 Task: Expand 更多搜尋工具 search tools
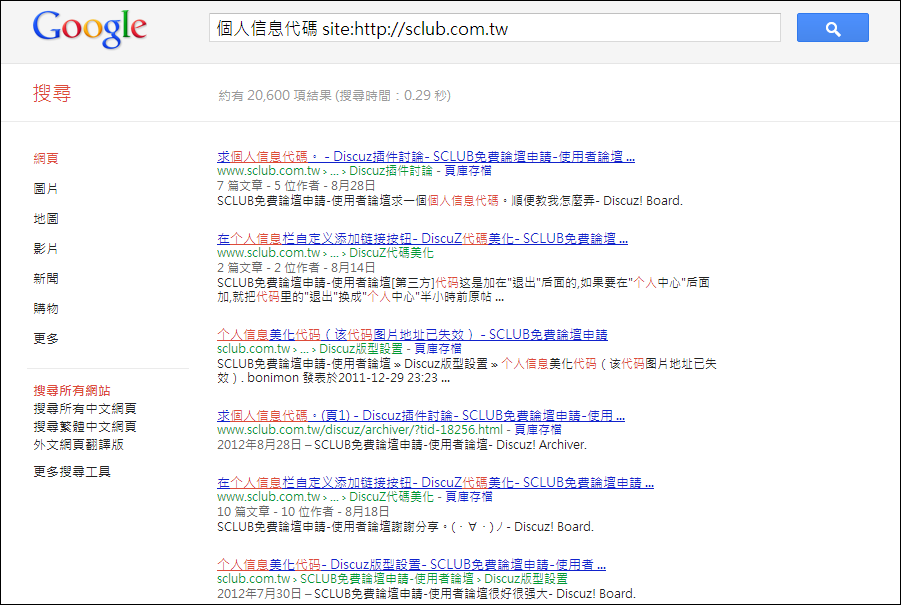[x=72, y=471]
